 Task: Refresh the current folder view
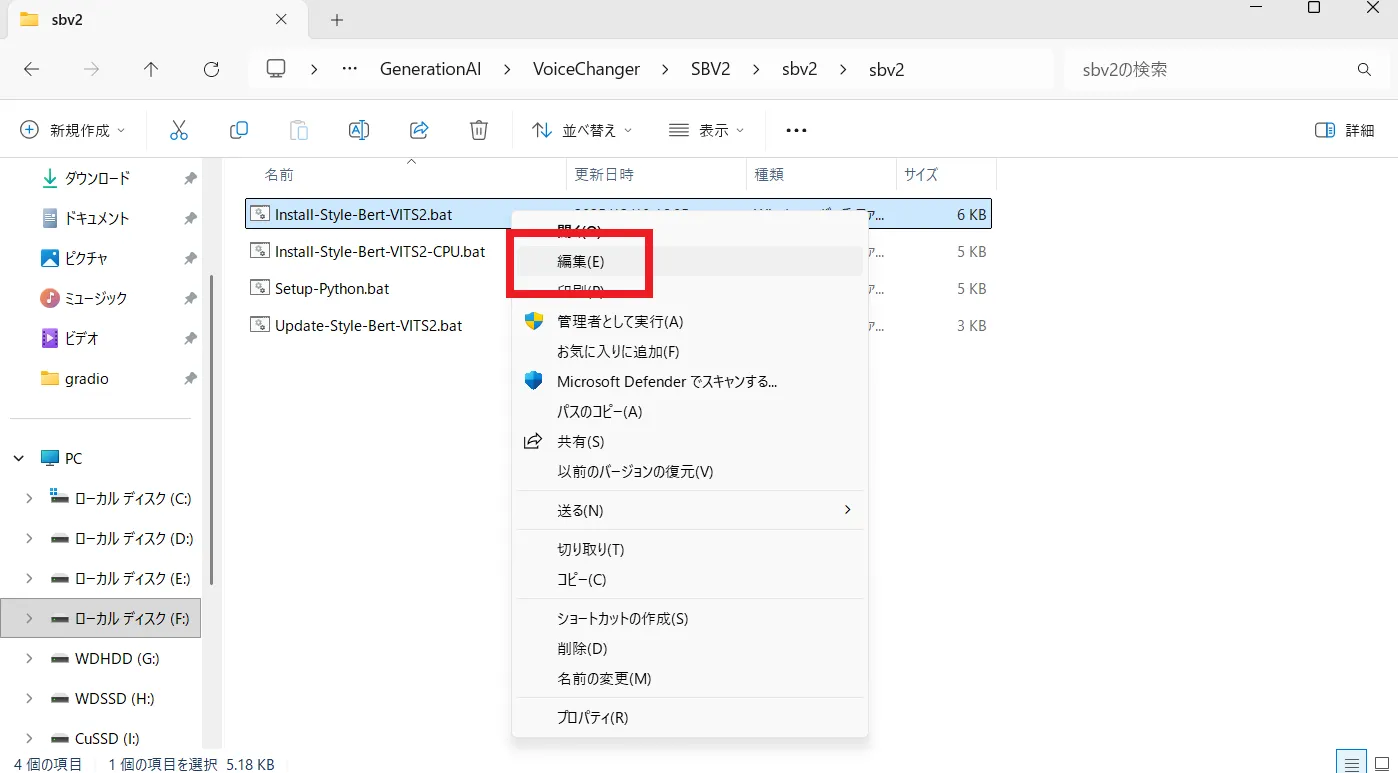tap(211, 69)
